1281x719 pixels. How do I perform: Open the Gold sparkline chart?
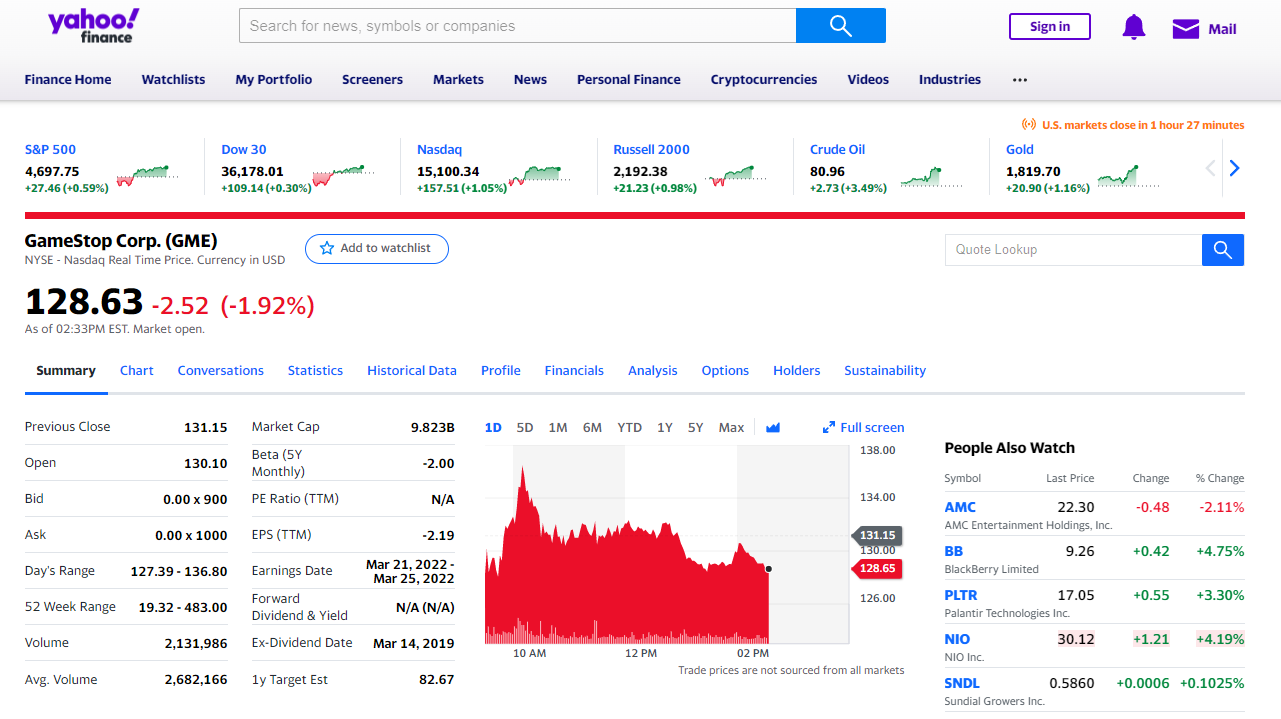[1129, 177]
